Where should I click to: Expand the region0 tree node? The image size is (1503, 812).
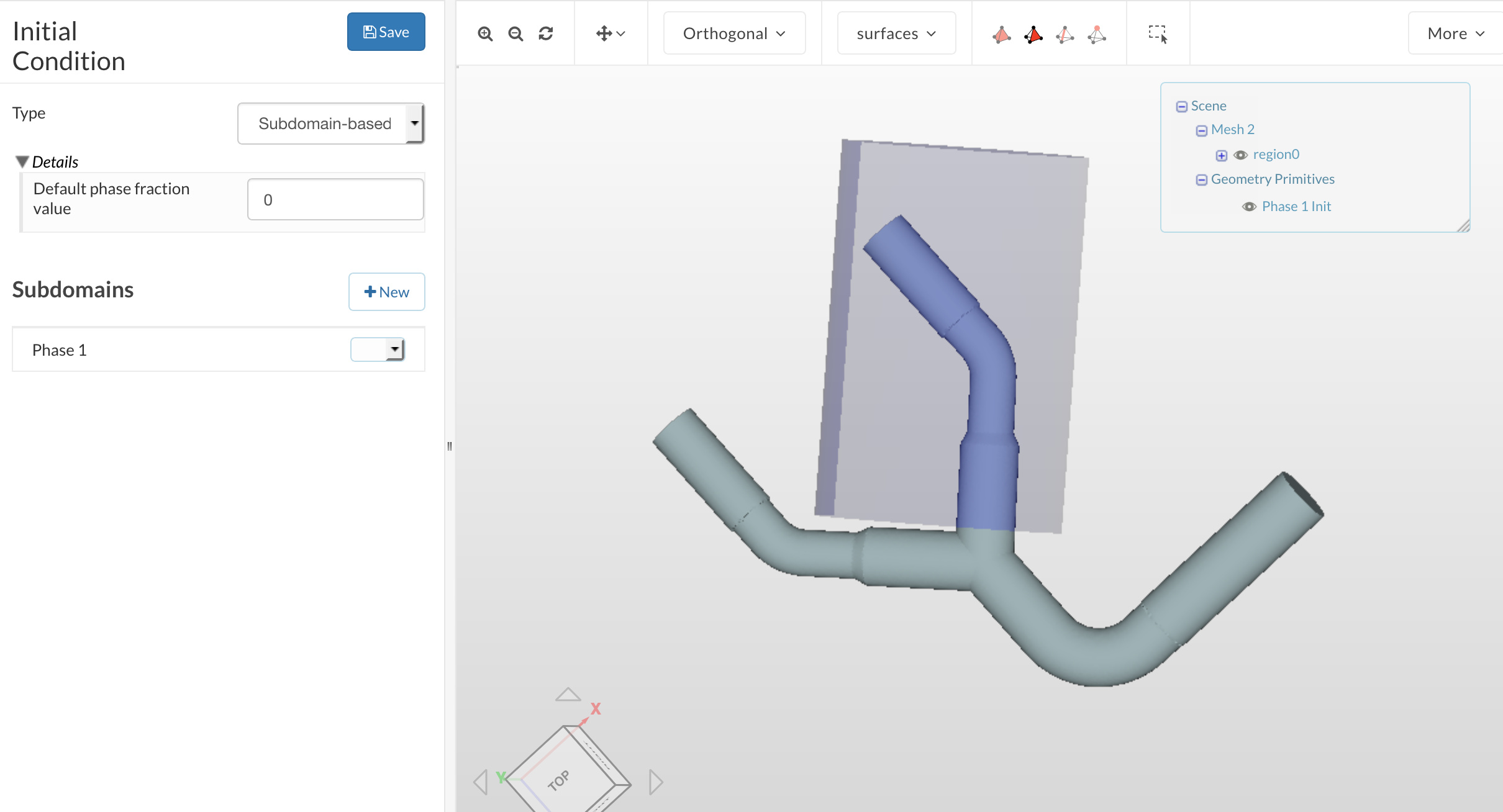[1221, 155]
